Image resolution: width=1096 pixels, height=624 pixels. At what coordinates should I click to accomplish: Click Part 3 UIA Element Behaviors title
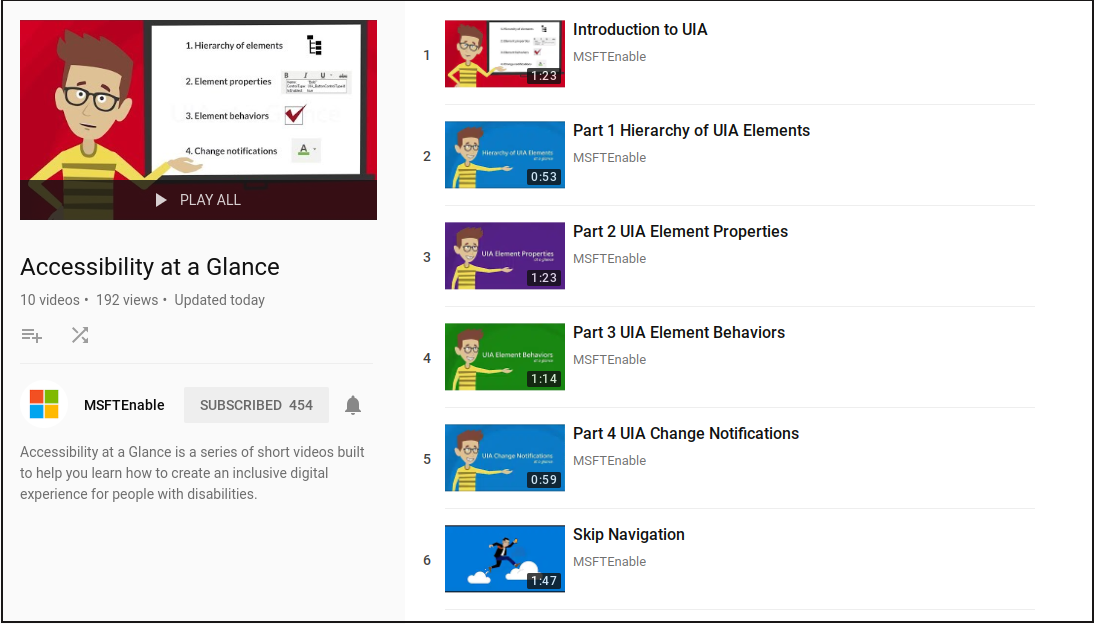click(679, 333)
